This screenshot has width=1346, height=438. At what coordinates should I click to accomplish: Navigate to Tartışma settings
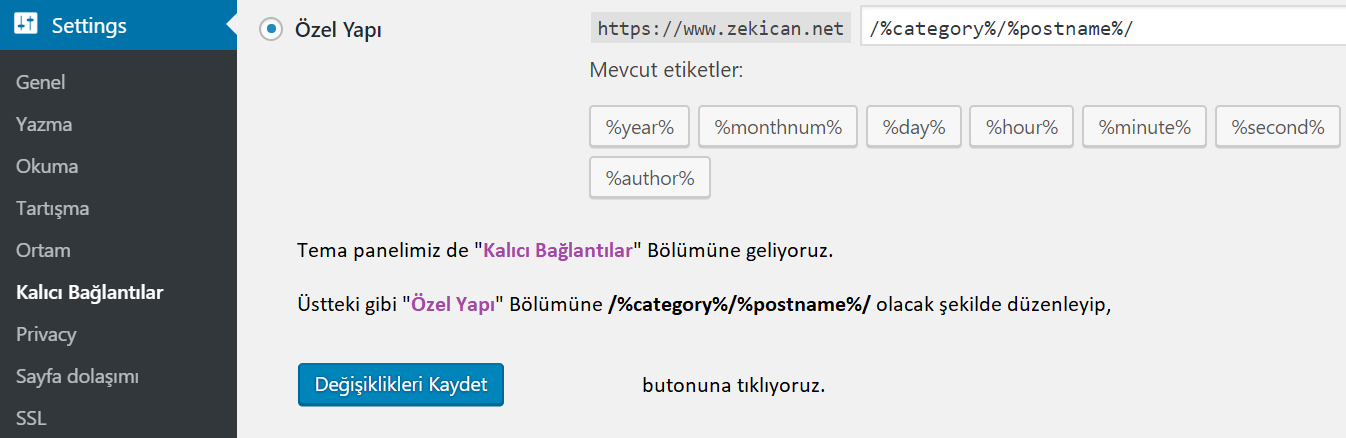[53, 209]
